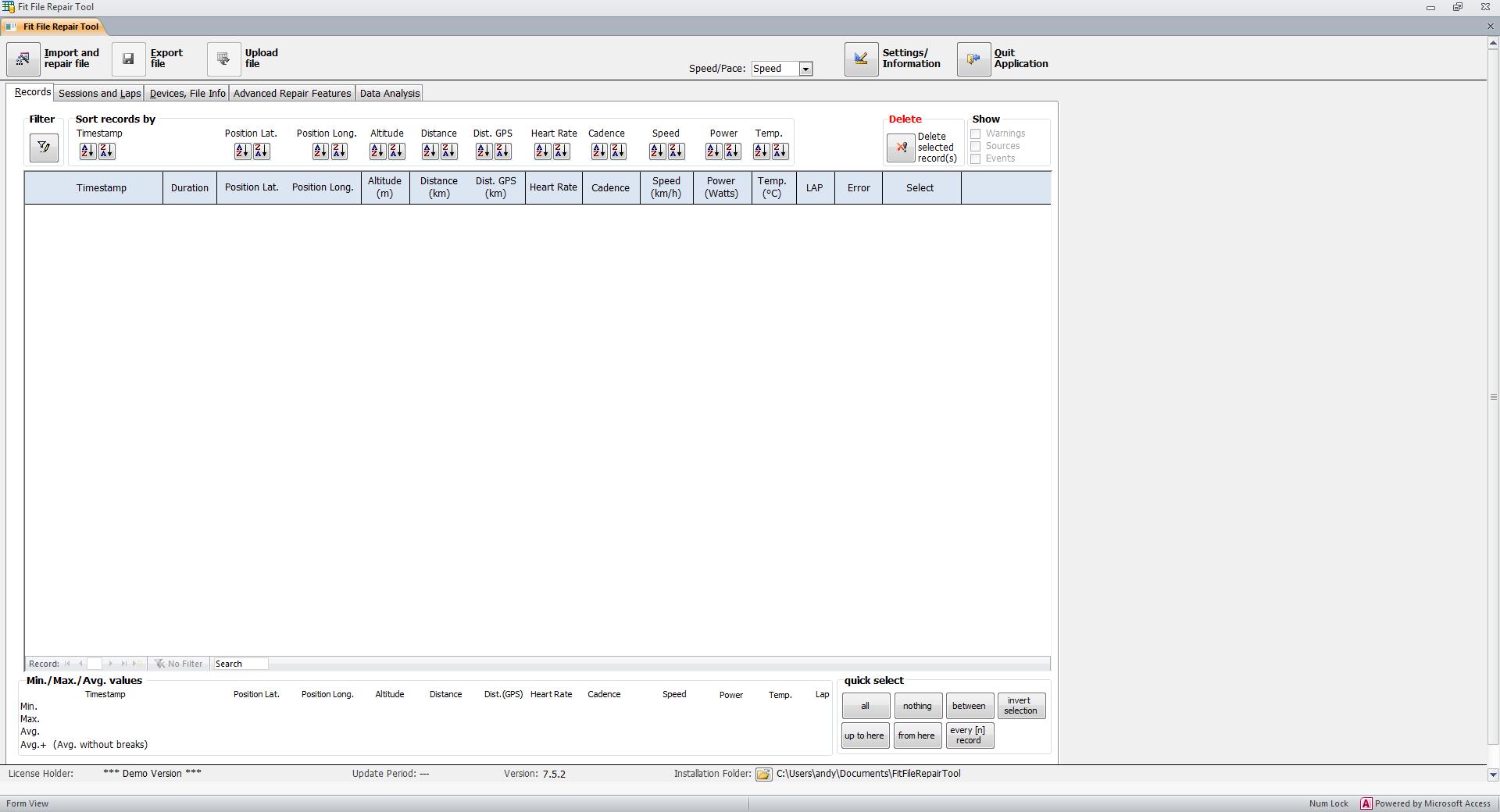Viewport: 1500px width, 812px height.
Task: Open the Import and repair file icon
Action: pos(23,59)
